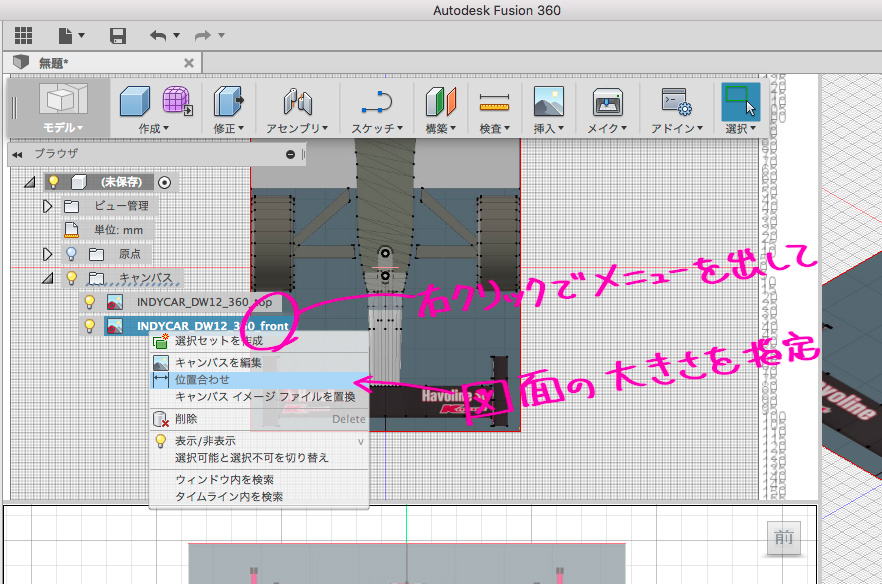The image size is (882, 584).
Task: Click the assembly joint icon
Action: [298, 102]
